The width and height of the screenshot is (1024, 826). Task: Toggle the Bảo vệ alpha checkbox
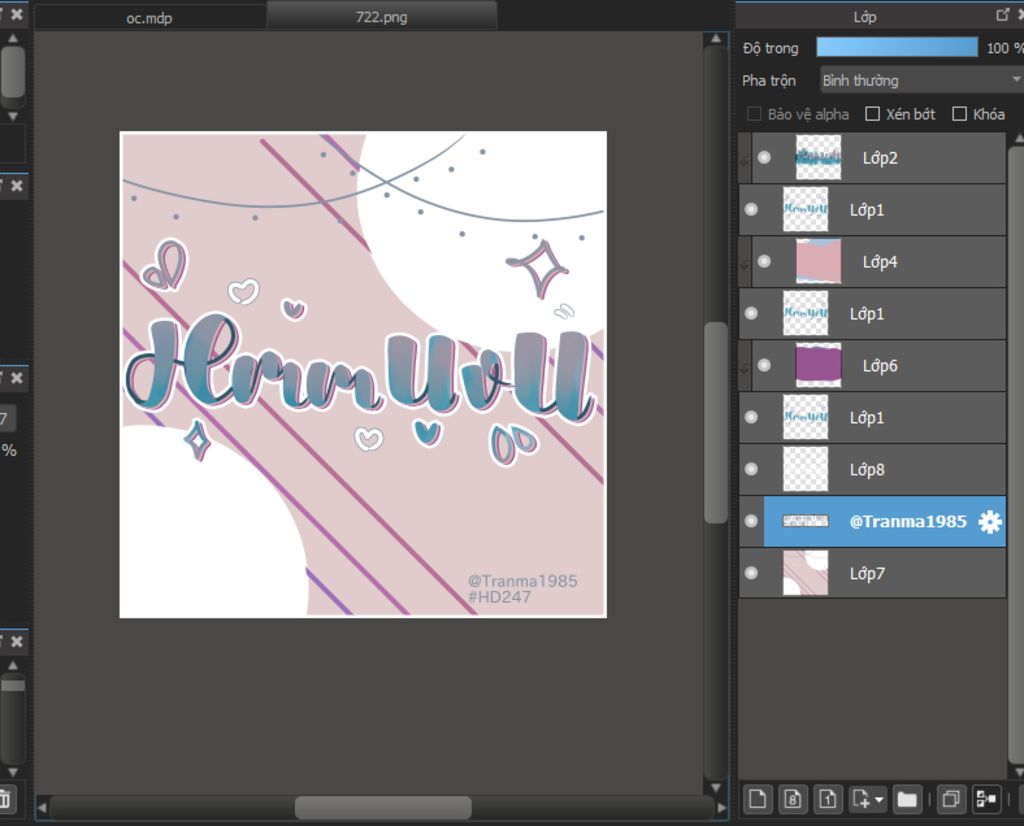(x=754, y=114)
